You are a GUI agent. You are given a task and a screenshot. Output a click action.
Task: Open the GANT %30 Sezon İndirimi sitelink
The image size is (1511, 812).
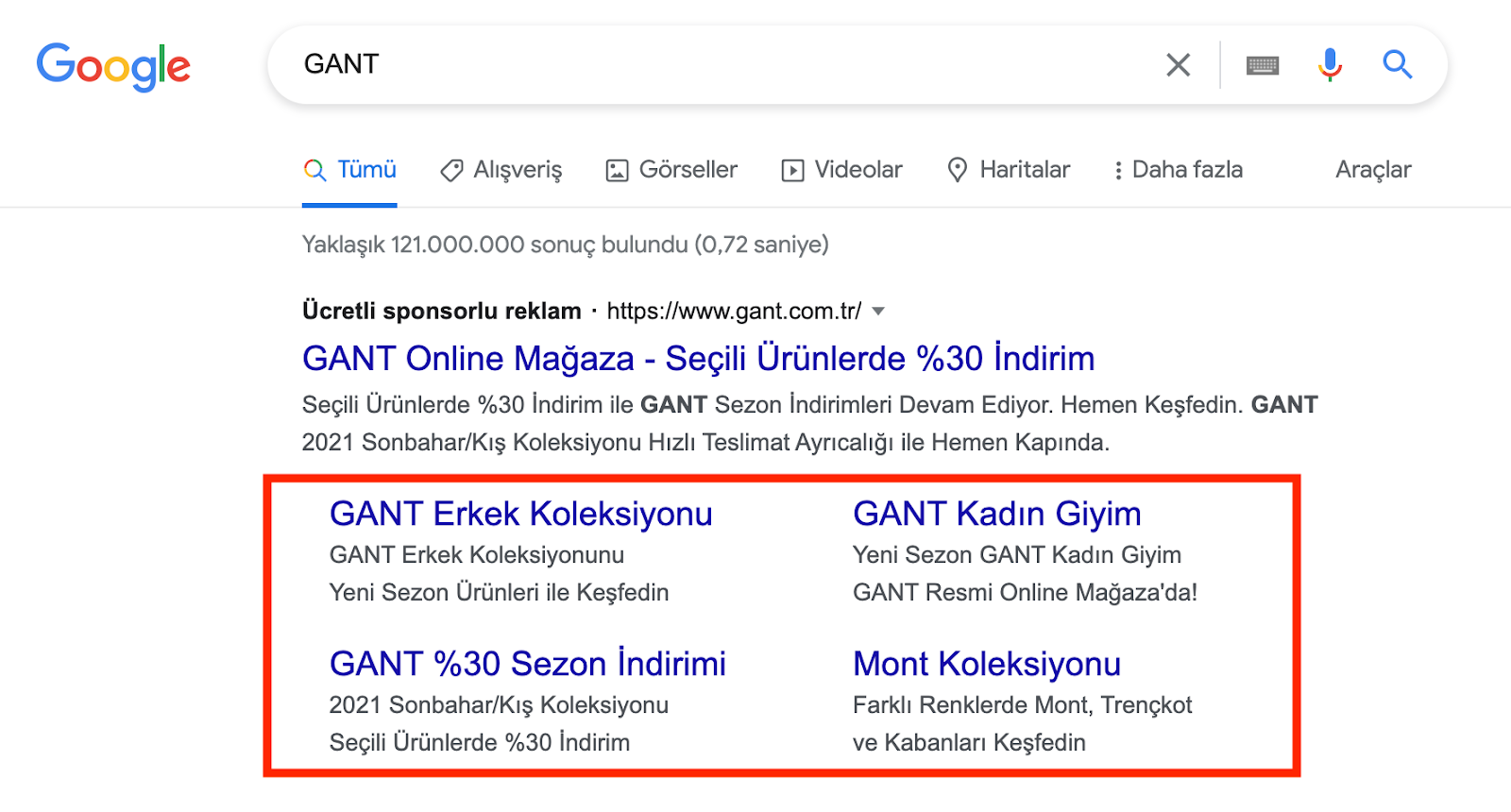tap(528, 663)
